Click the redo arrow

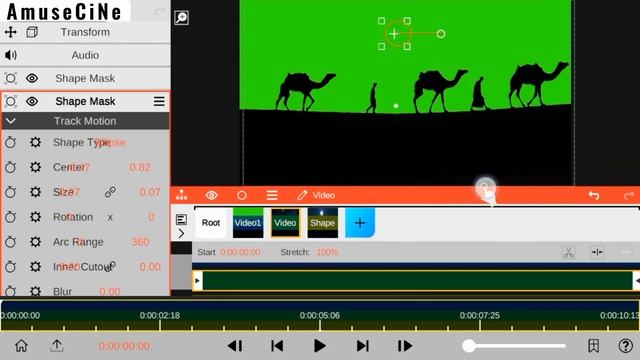tap(629, 196)
